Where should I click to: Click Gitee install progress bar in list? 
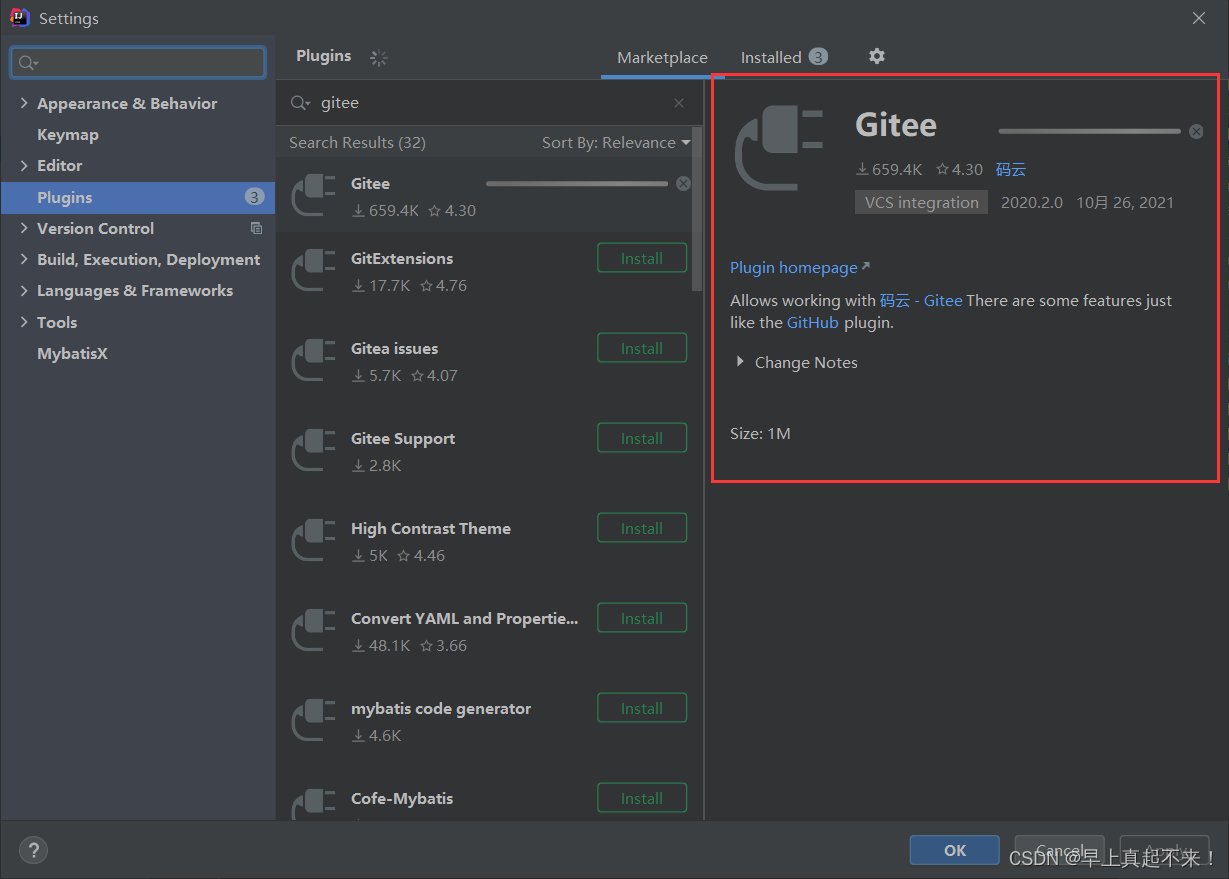click(x=577, y=183)
